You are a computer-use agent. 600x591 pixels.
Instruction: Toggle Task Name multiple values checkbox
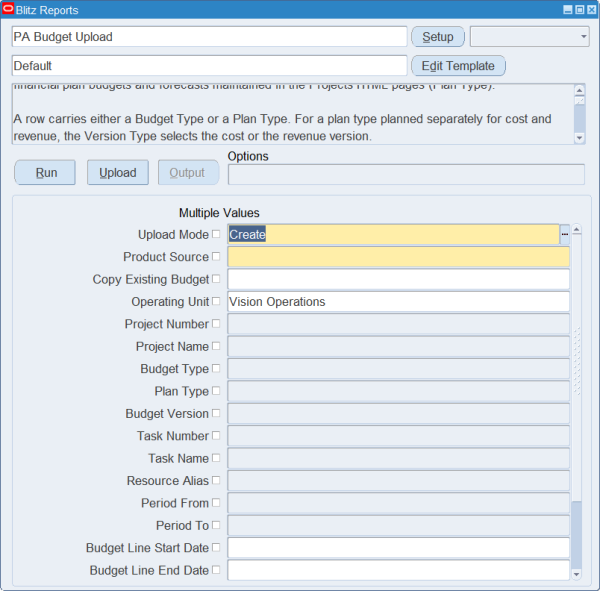216,457
